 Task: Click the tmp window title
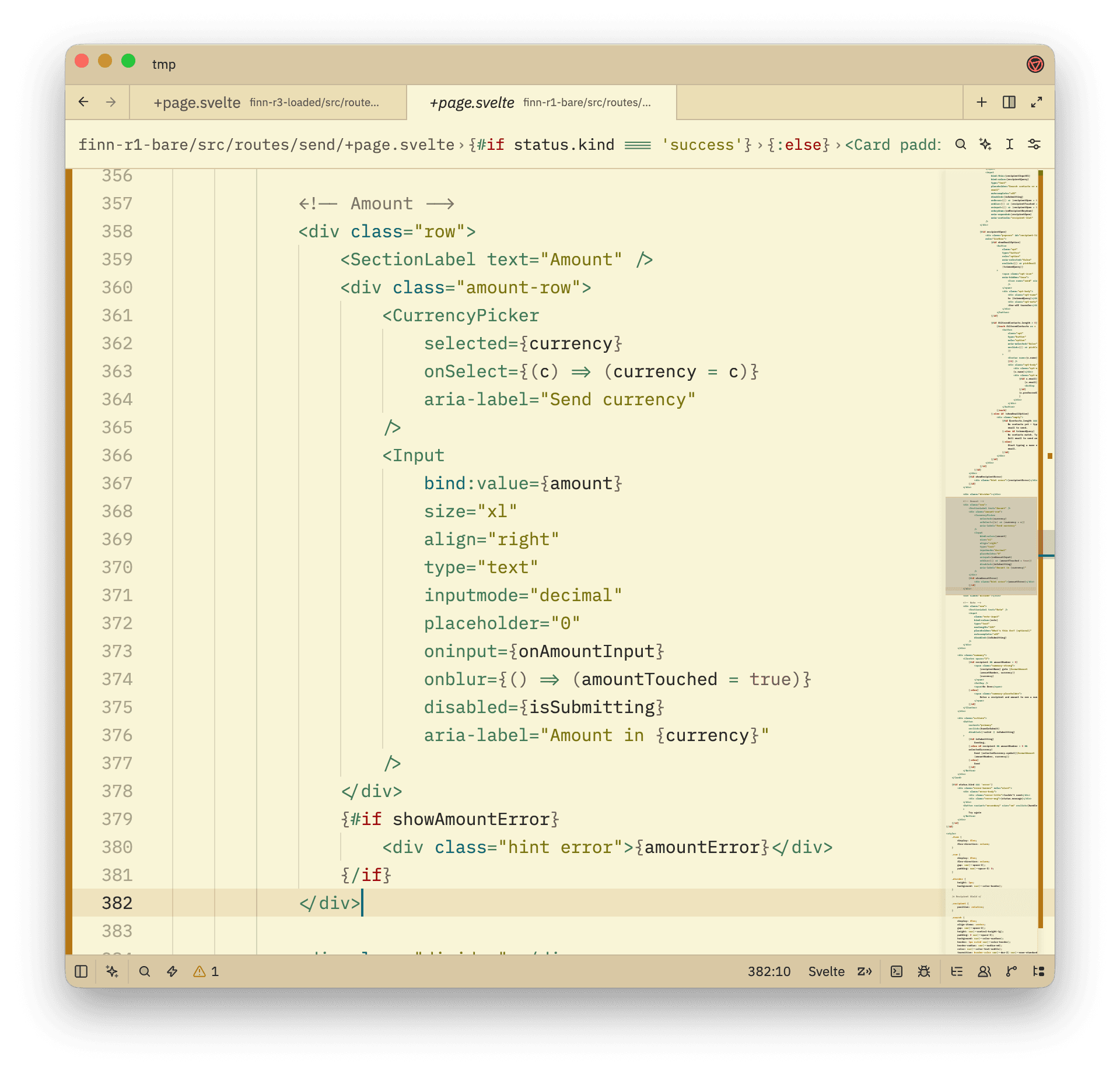tap(164, 64)
